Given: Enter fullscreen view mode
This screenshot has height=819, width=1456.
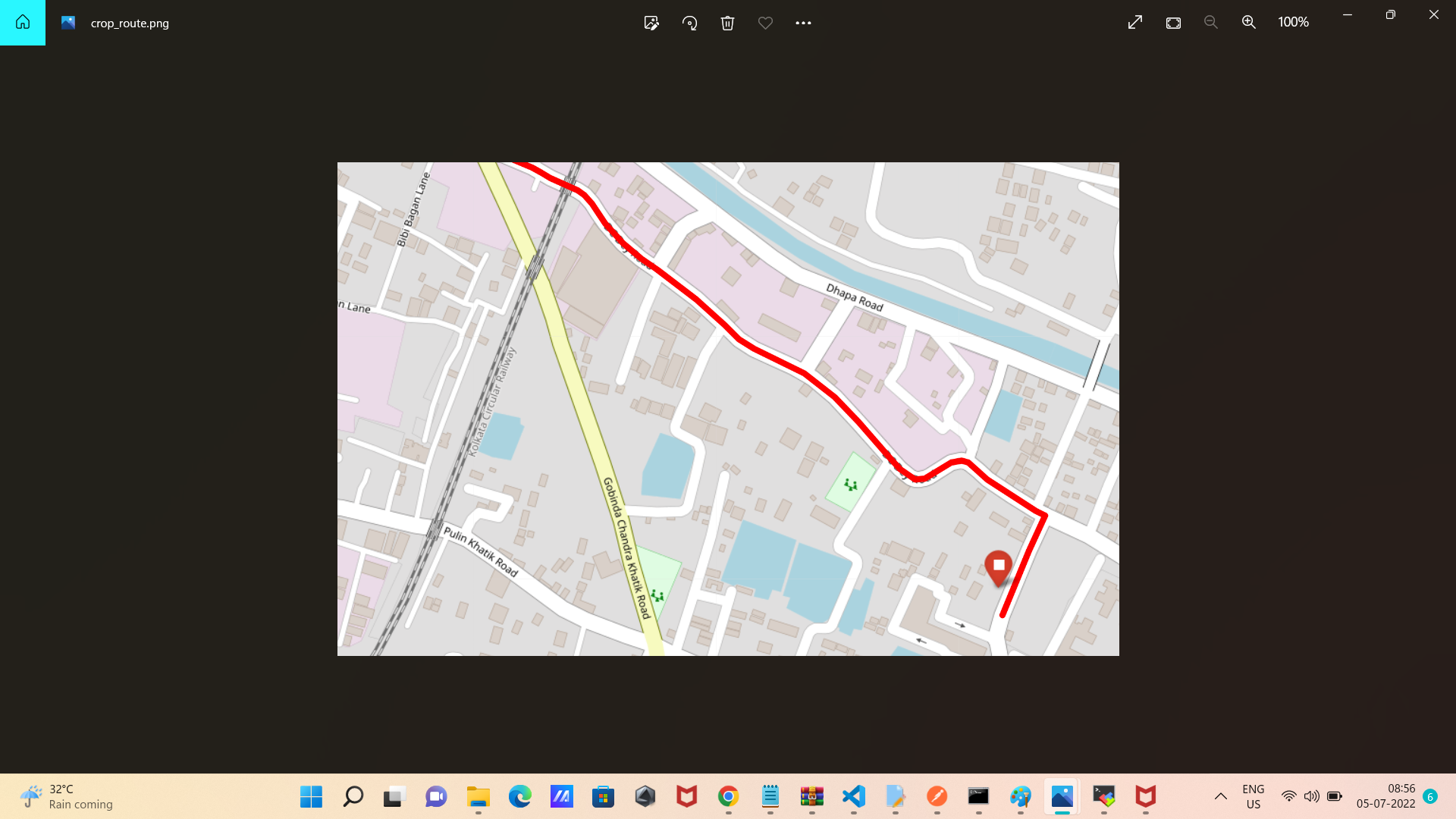Looking at the screenshot, I should [1134, 22].
